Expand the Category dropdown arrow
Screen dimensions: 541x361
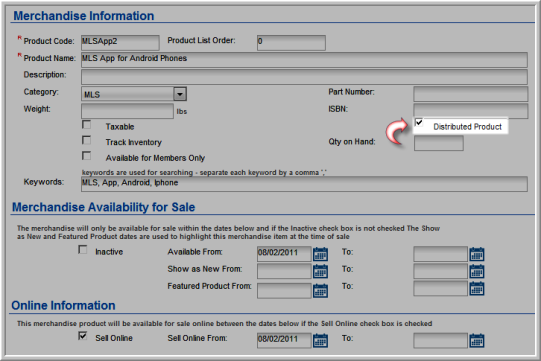point(180,94)
